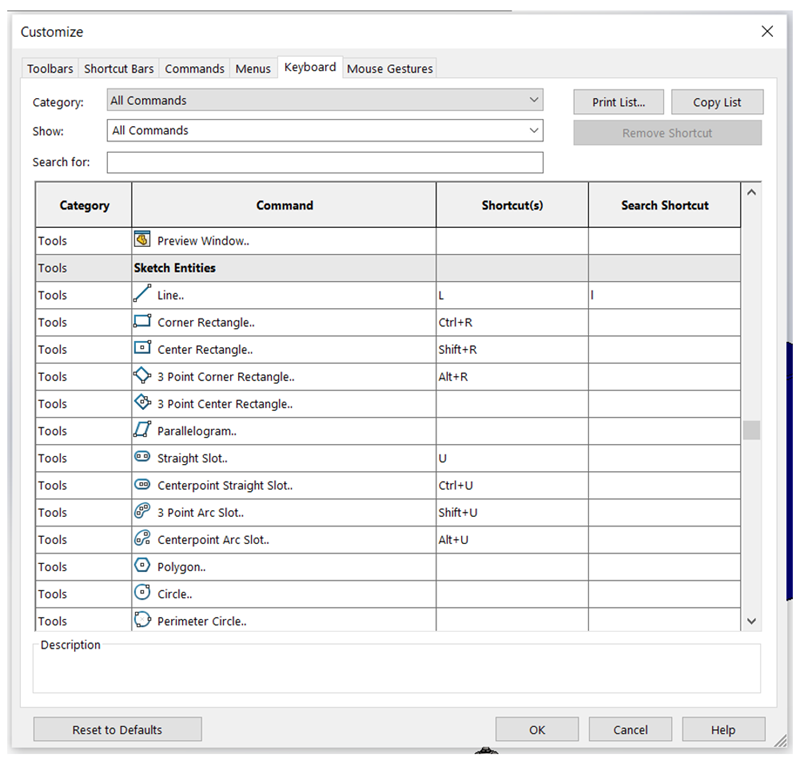
Task: Select the Perimeter Circle icon
Action: tap(142, 621)
